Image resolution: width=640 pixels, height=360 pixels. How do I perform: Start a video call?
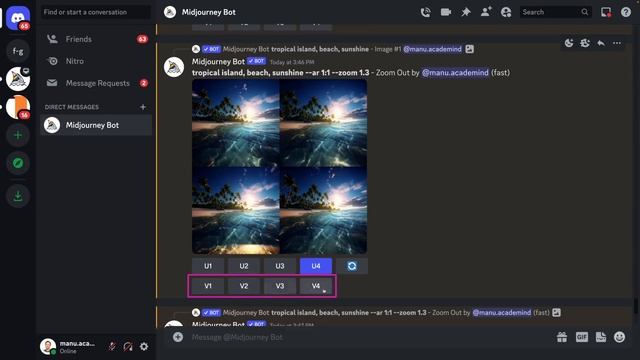pos(446,12)
